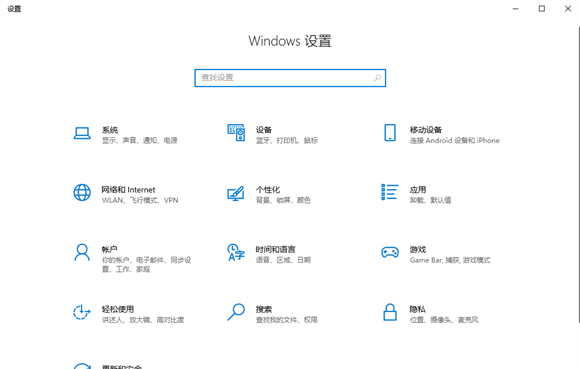The width and height of the screenshot is (580, 369).
Task: Click description 讲述人、放大镜、高对比度
Action: tap(143, 320)
